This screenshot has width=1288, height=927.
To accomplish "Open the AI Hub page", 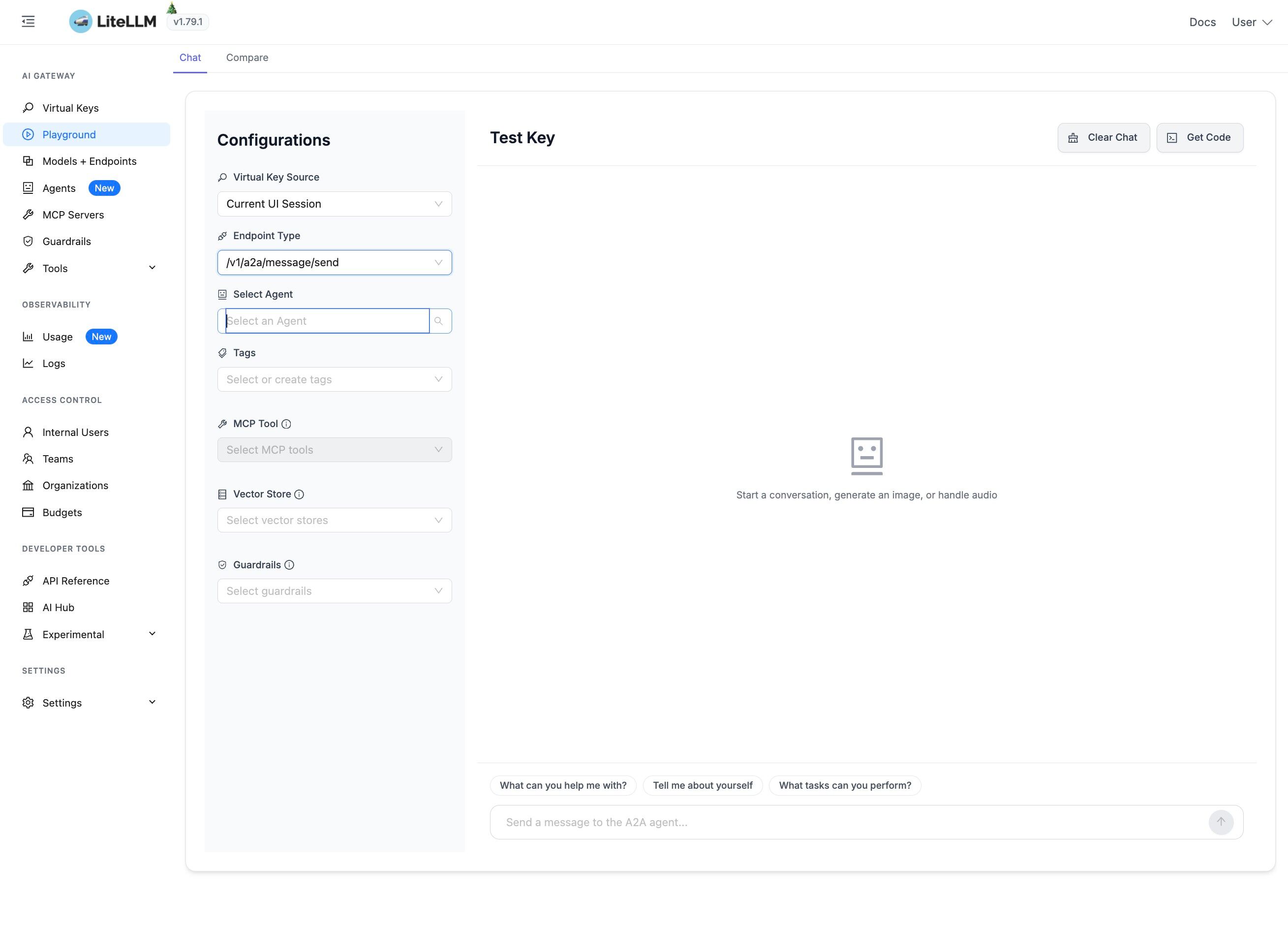I will coord(58,607).
